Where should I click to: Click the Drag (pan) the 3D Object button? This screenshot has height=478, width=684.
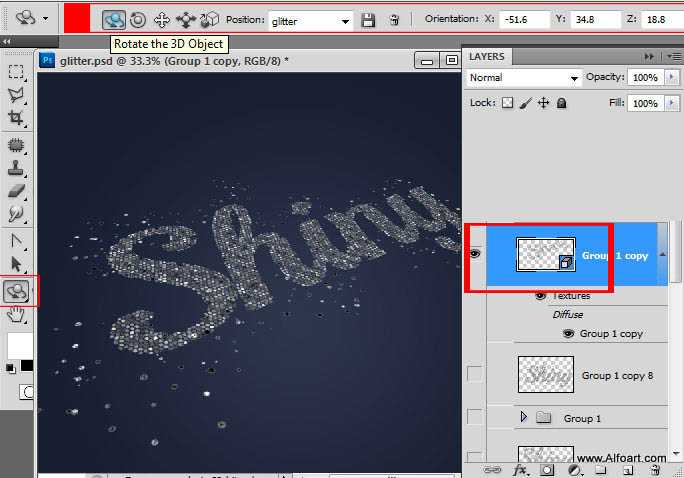click(x=162, y=20)
